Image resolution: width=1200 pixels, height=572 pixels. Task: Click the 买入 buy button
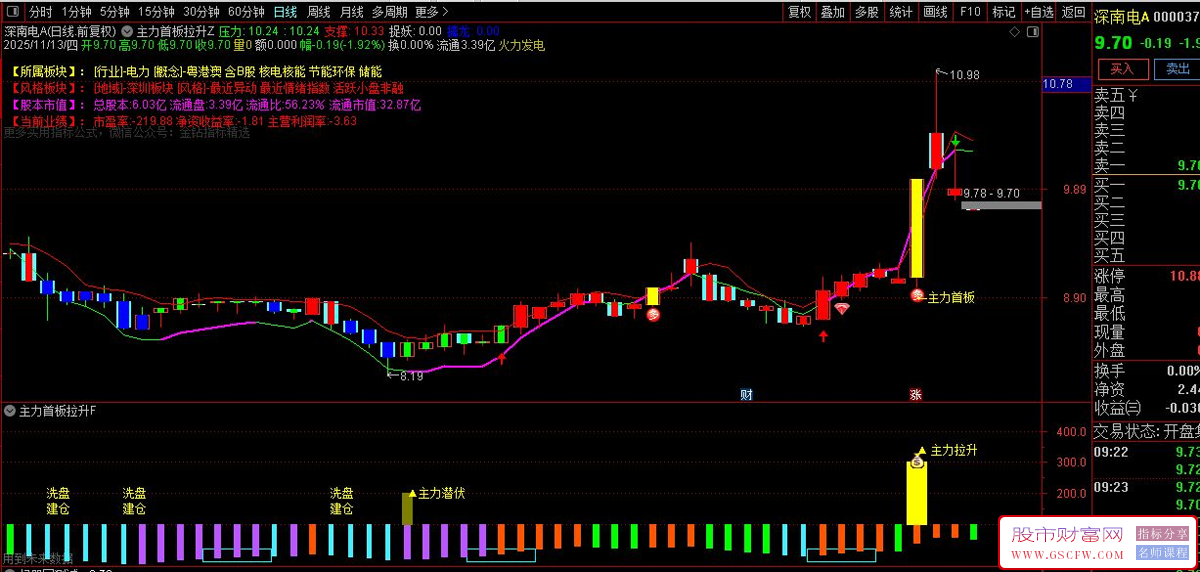tap(1122, 69)
